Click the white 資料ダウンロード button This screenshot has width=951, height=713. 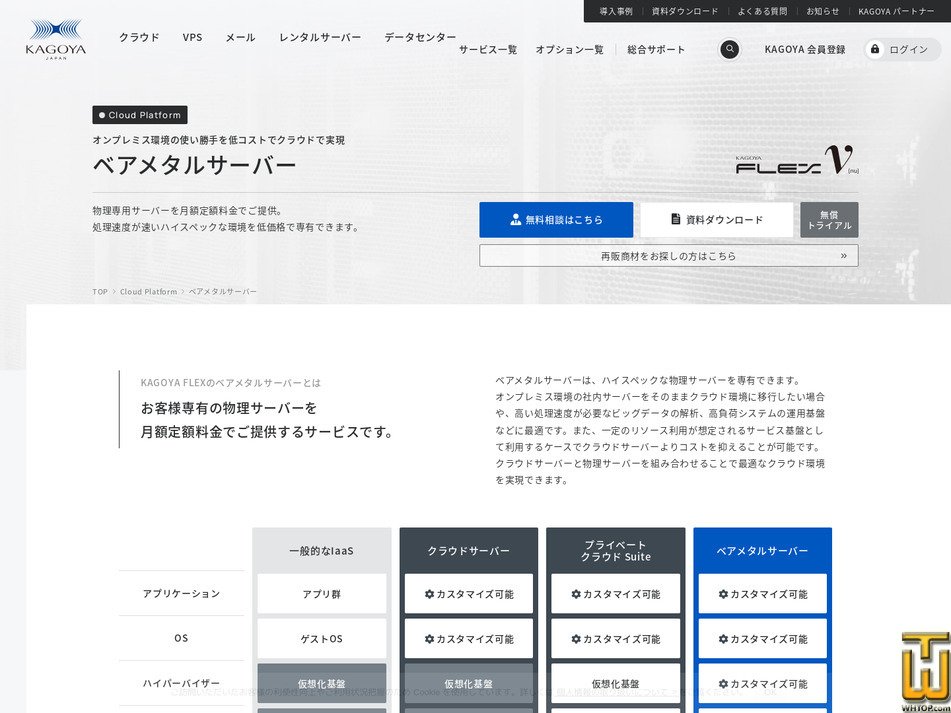tap(716, 219)
